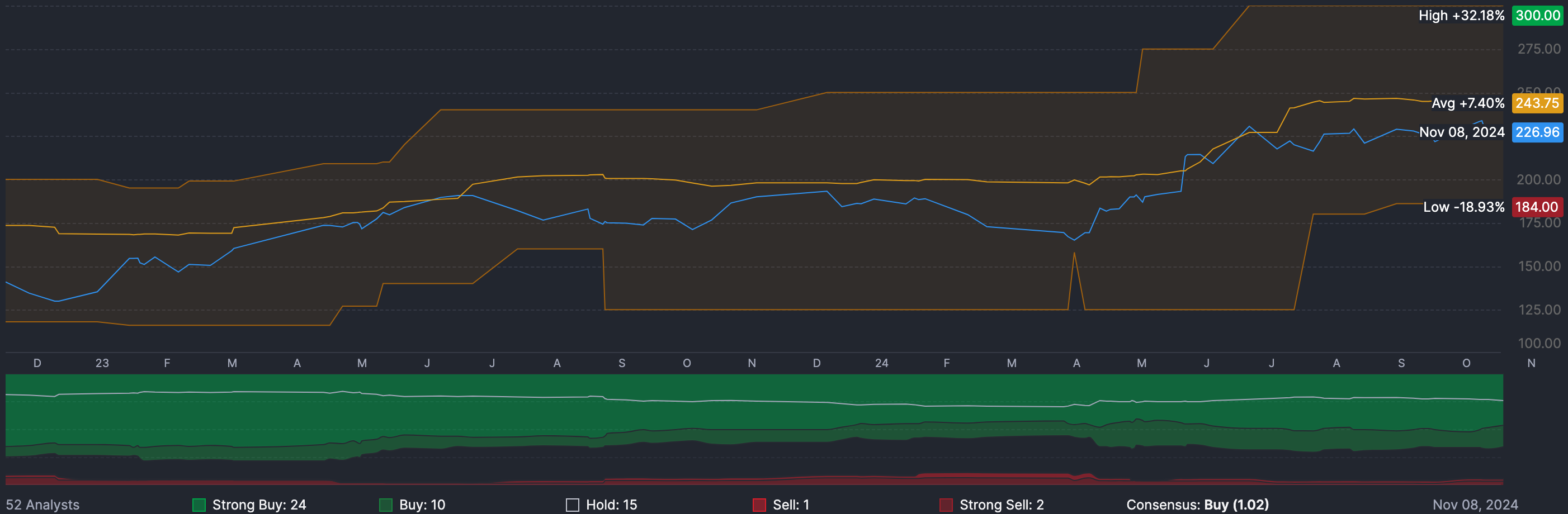Image resolution: width=1568 pixels, height=514 pixels.
Task: Select the Buy: 10 legend text
Action: point(422,505)
